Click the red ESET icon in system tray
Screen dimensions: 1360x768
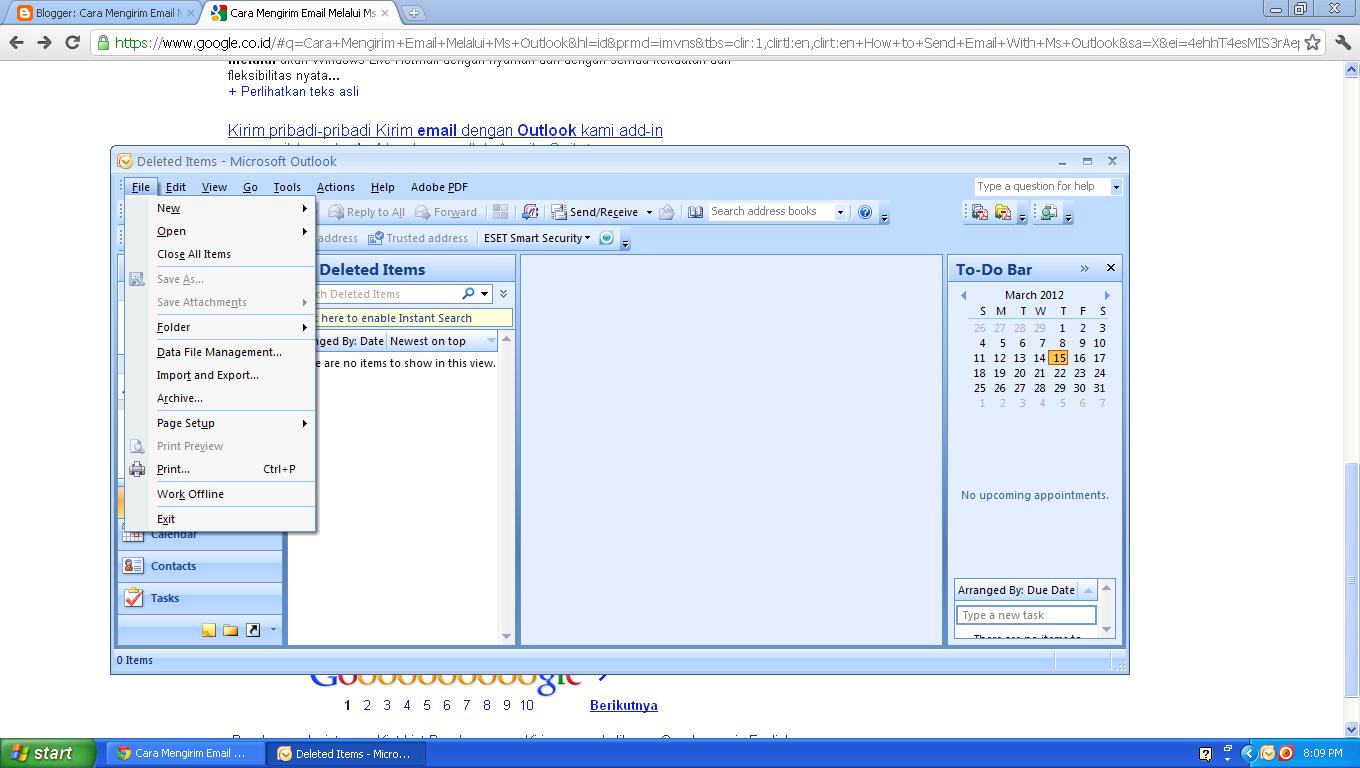pos(1286,753)
